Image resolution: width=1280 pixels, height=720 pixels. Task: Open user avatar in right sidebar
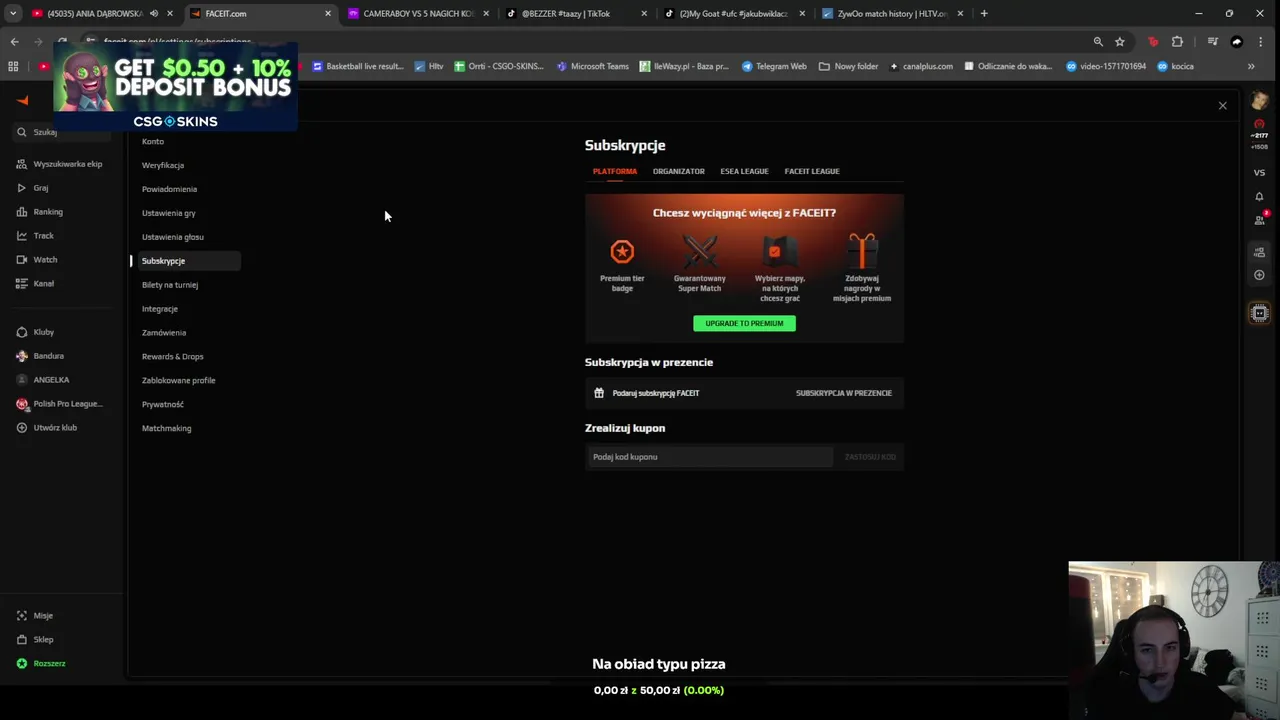[1259, 101]
